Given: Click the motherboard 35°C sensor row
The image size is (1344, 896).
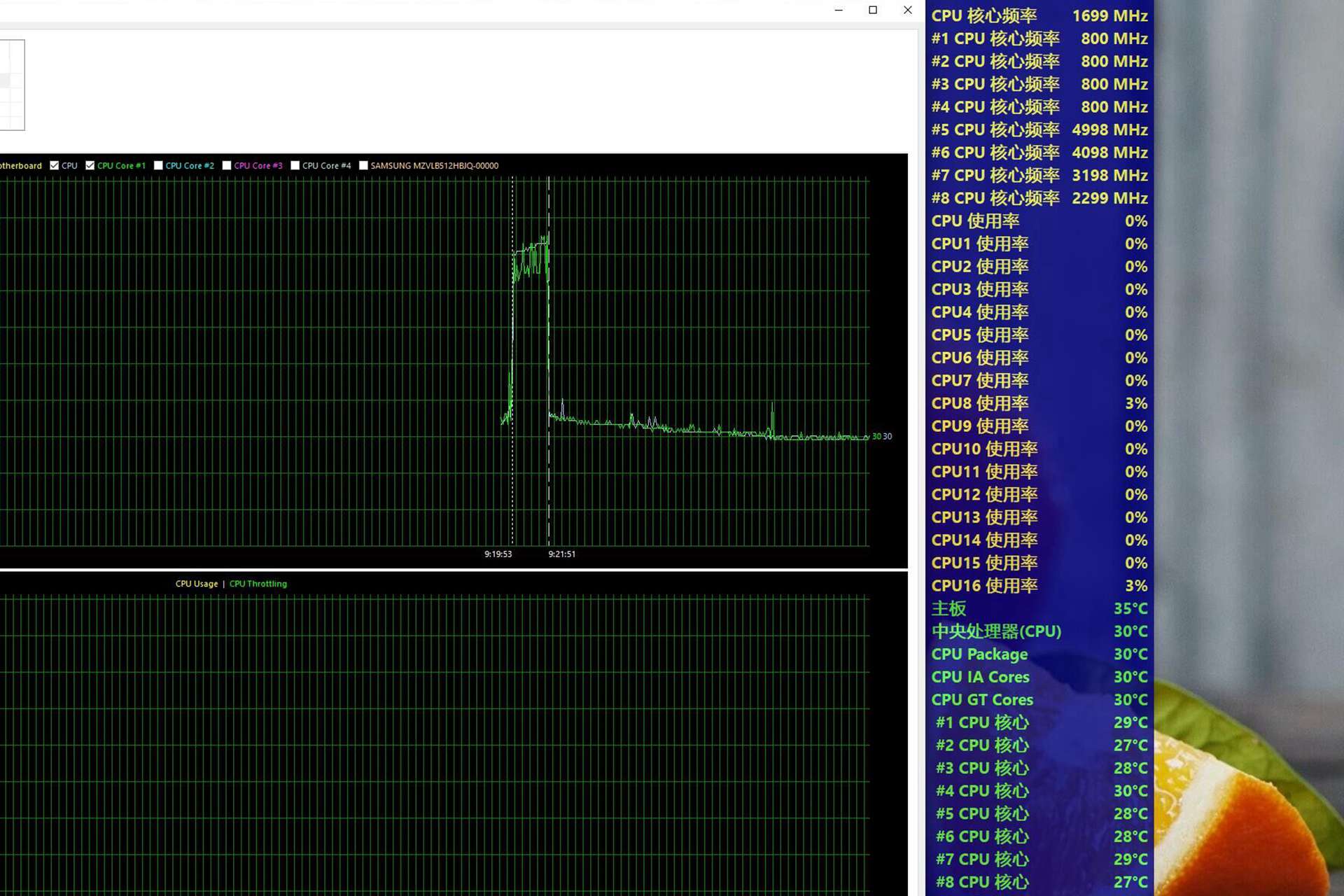Looking at the screenshot, I should 1039,608.
